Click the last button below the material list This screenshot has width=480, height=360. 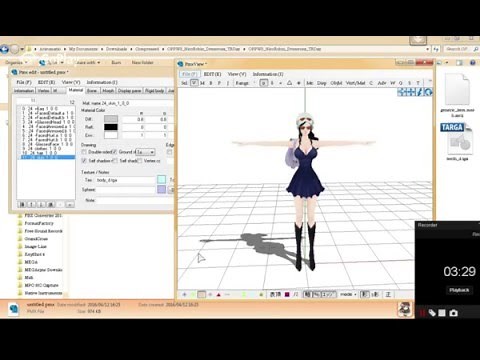70,204
